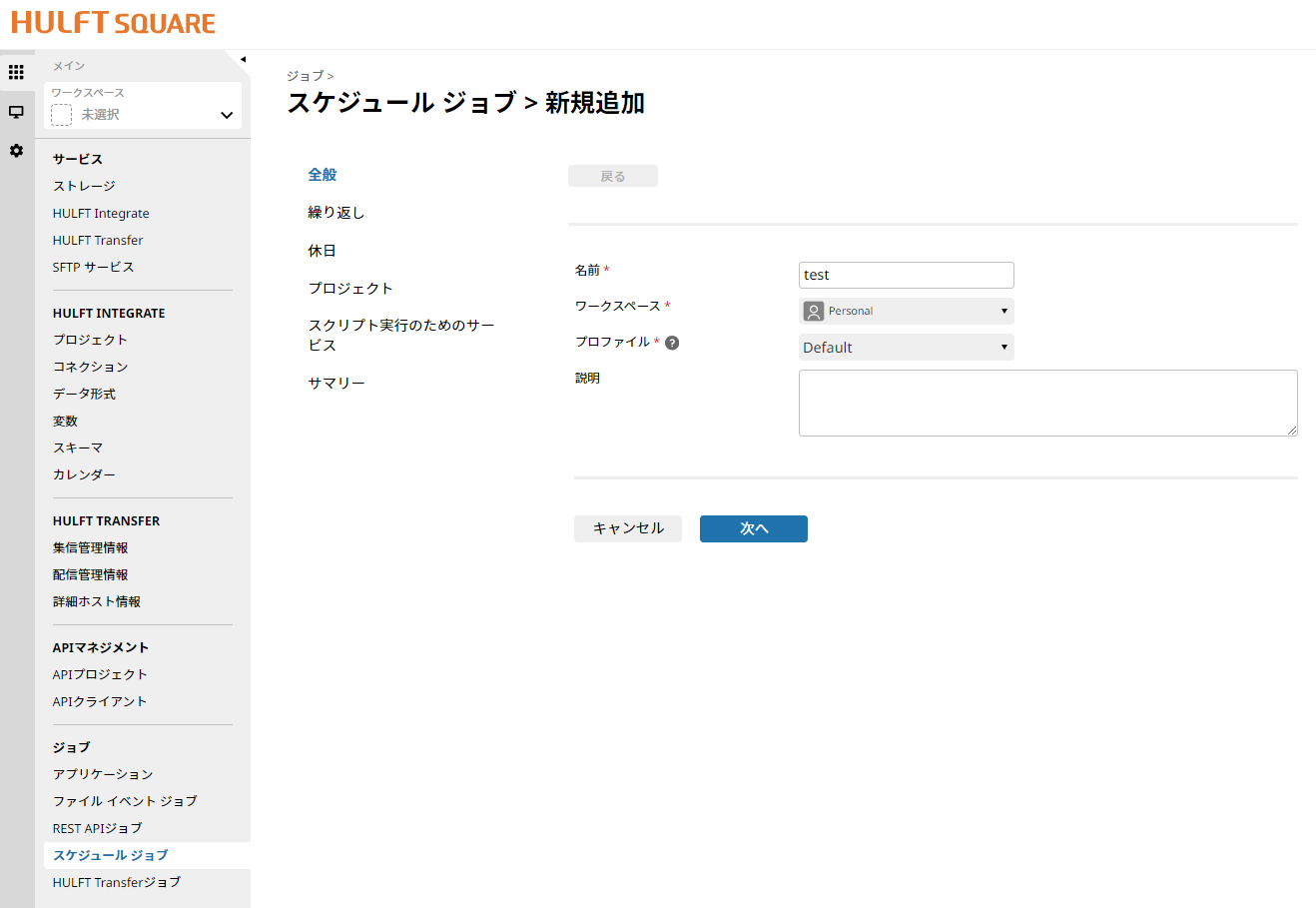Click the monitor icon in left rail
This screenshot has height=908, width=1316.
coord(16,112)
